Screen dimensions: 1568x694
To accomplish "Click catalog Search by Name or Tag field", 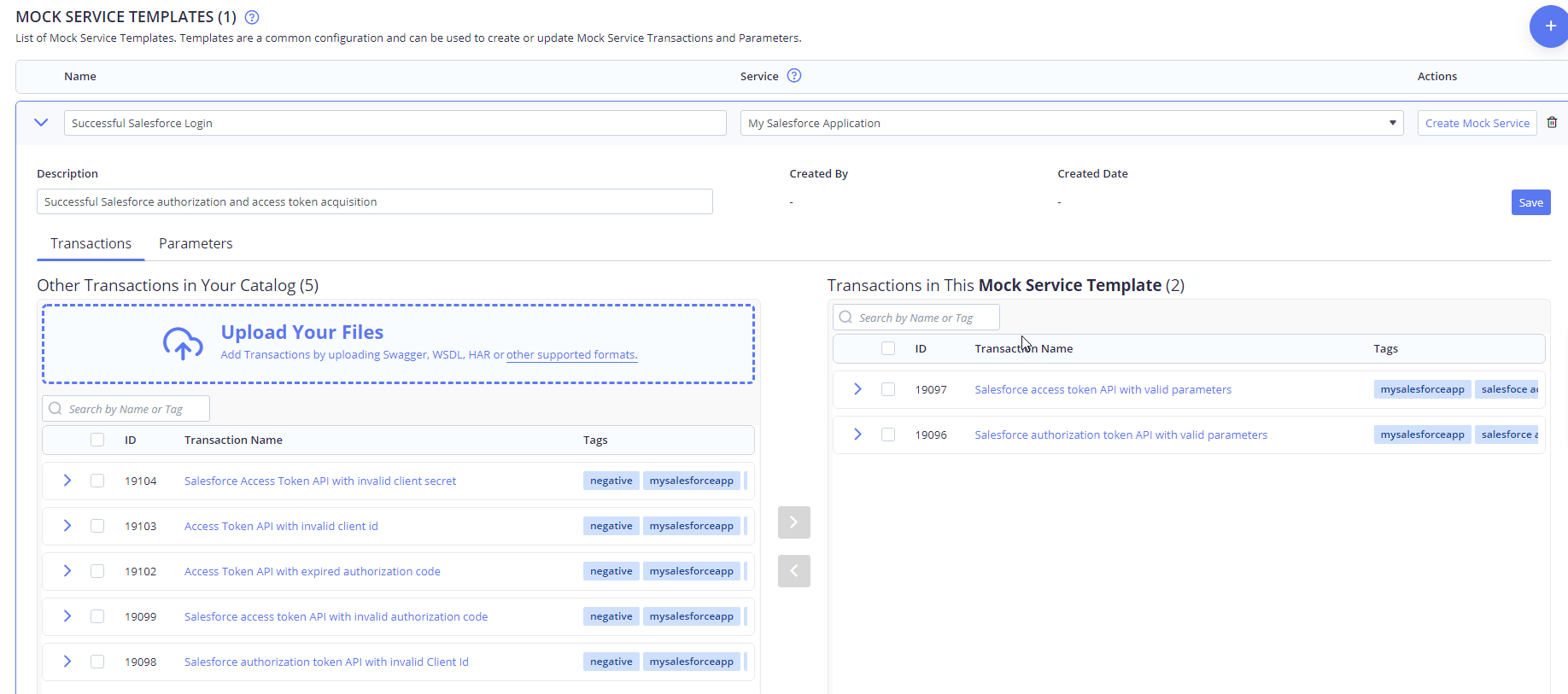I will (126, 409).
